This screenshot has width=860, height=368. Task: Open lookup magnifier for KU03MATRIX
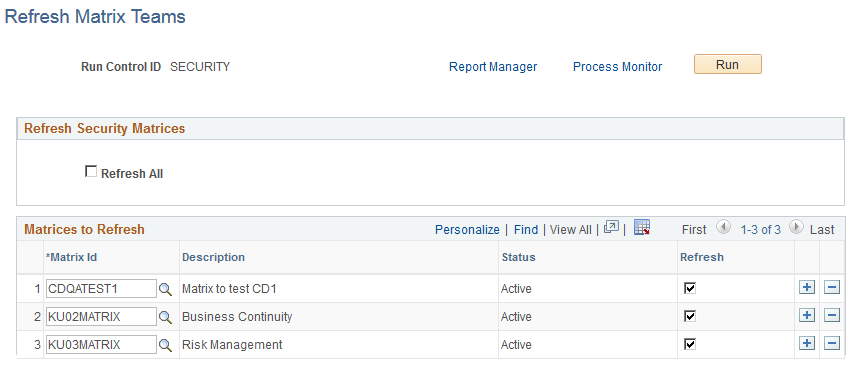[165, 345]
